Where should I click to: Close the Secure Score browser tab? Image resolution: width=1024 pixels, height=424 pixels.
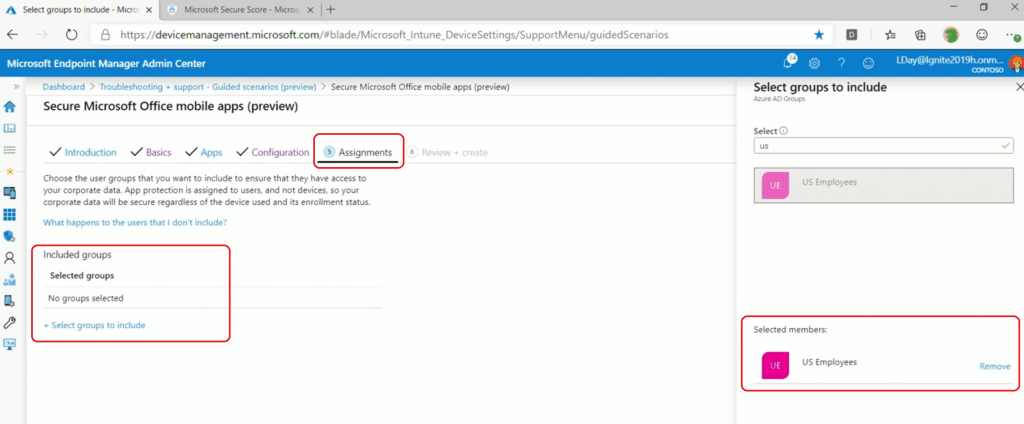(x=310, y=9)
